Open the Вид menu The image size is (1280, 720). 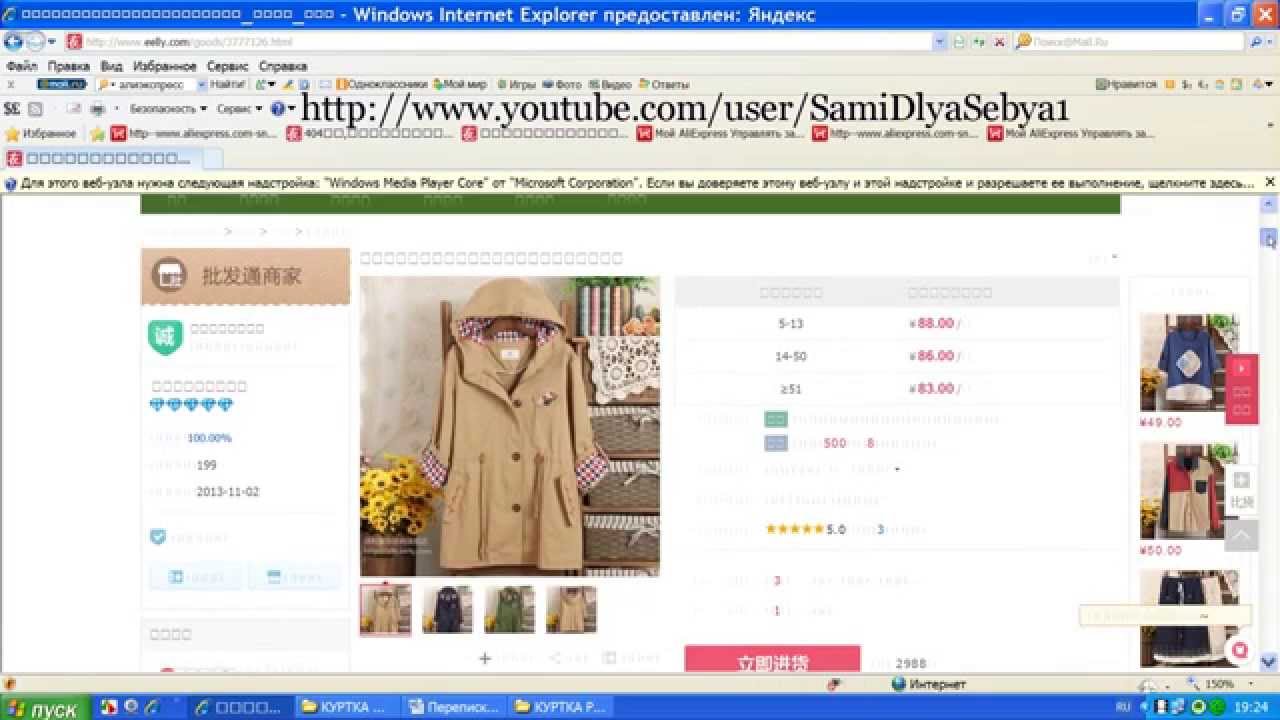[111, 66]
